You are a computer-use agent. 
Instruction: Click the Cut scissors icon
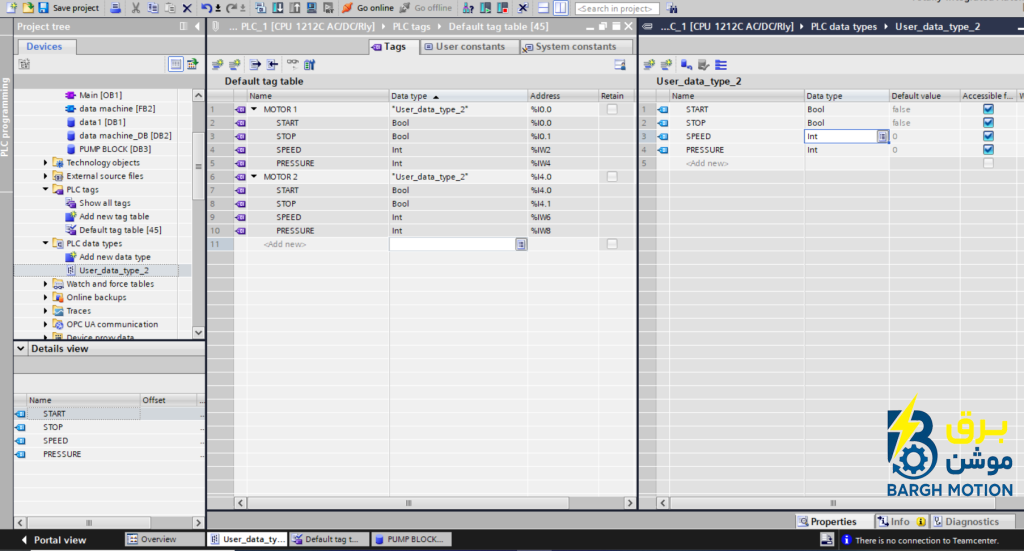[x=135, y=8]
